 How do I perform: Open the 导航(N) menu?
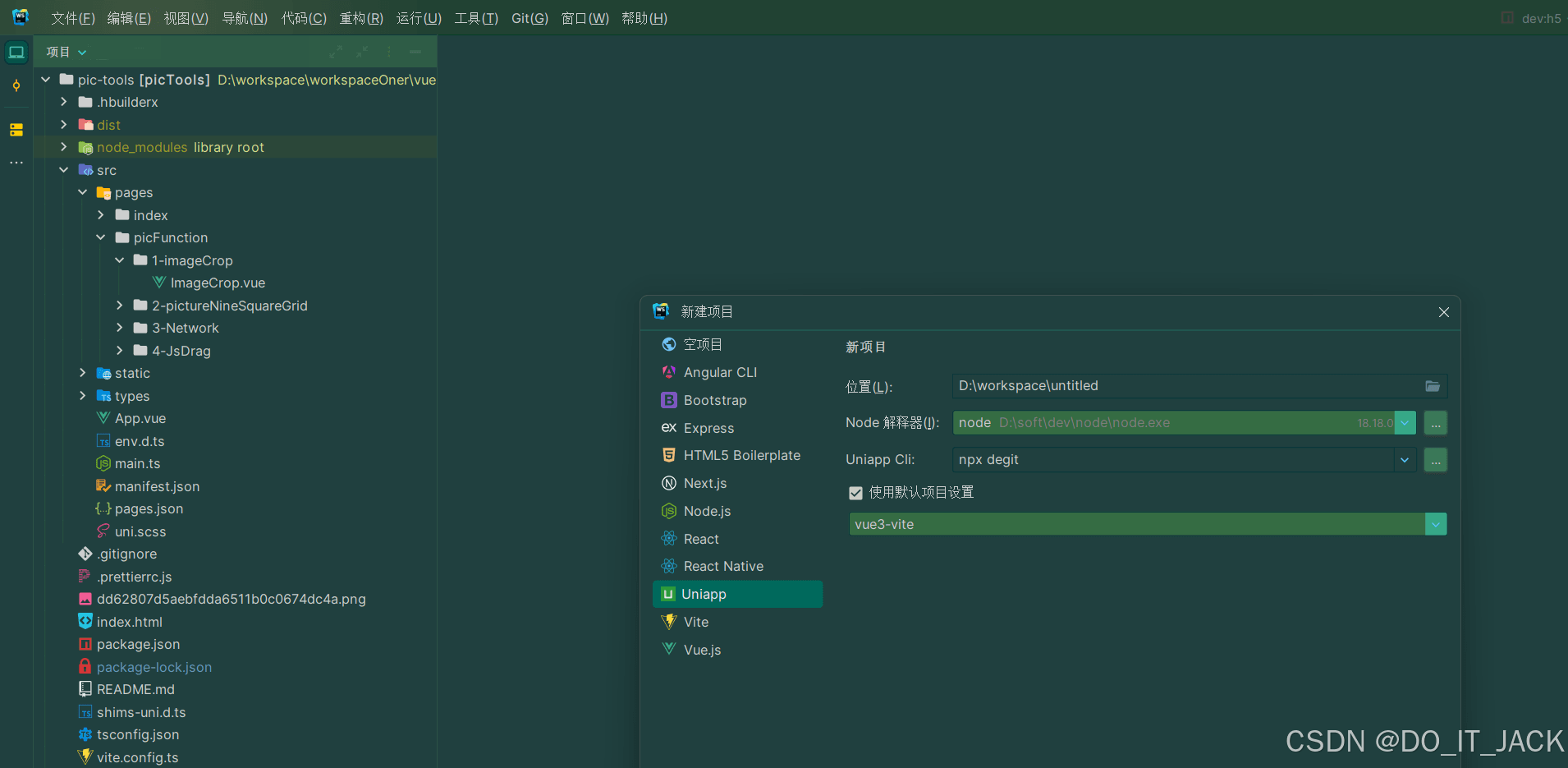pyautogui.click(x=245, y=18)
